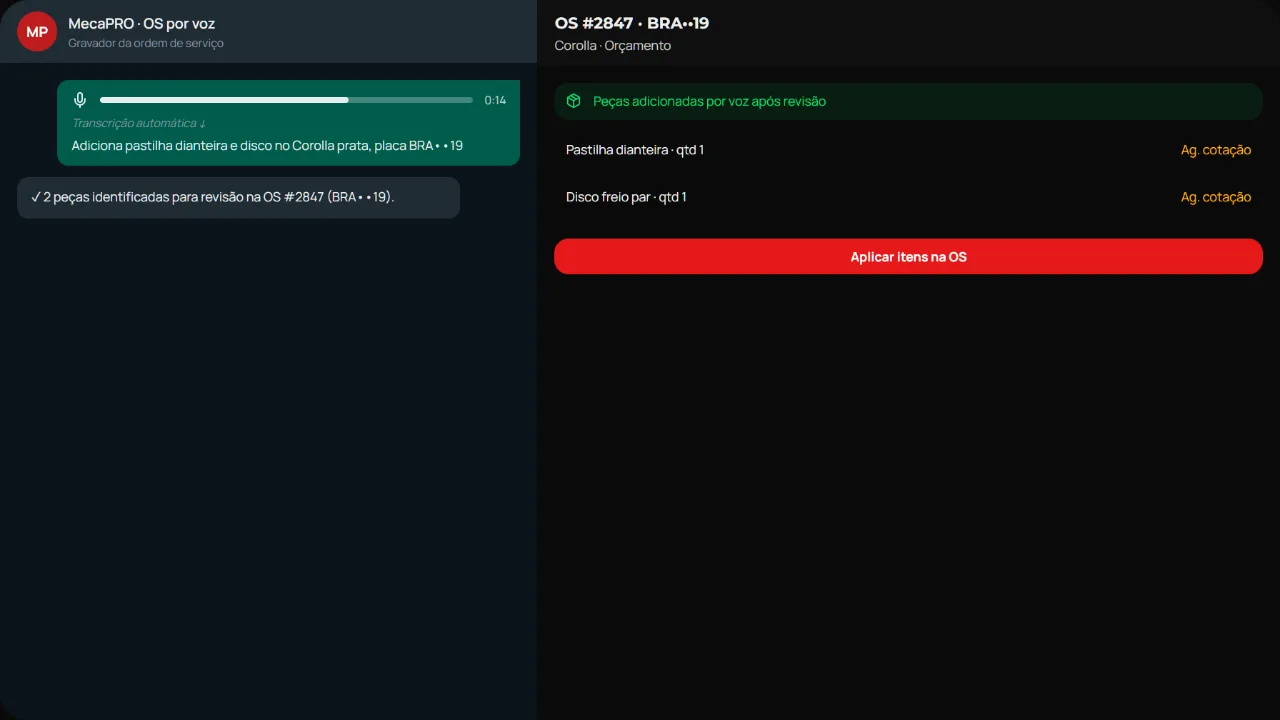Click the Aplicar itens na OS button
This screenshot has width=1280, height=720.
[908, 257]
